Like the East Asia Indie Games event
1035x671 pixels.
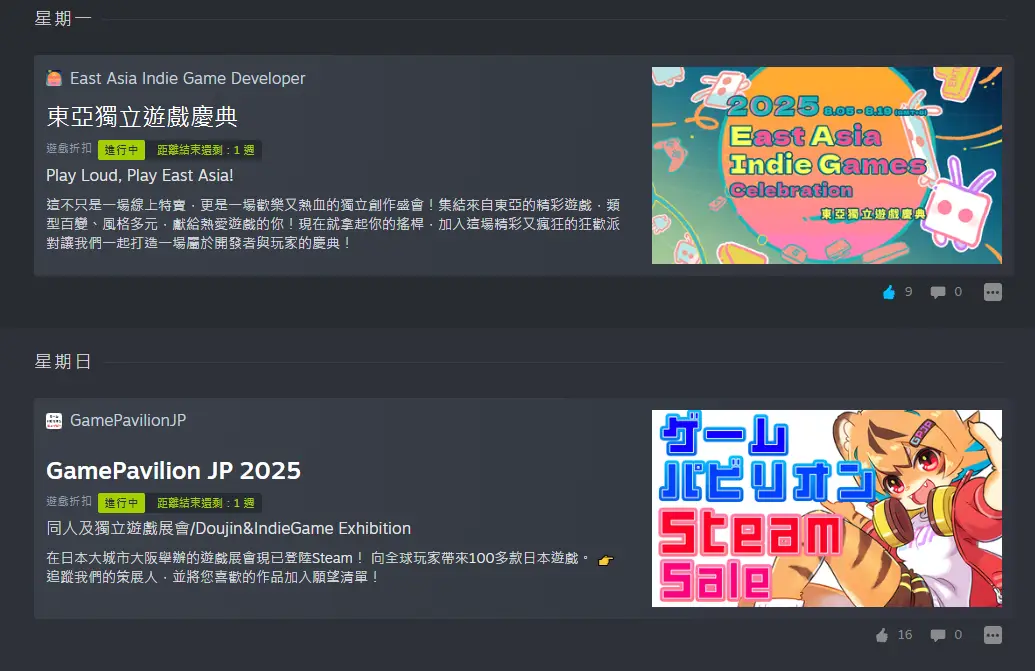click(889, 292)
